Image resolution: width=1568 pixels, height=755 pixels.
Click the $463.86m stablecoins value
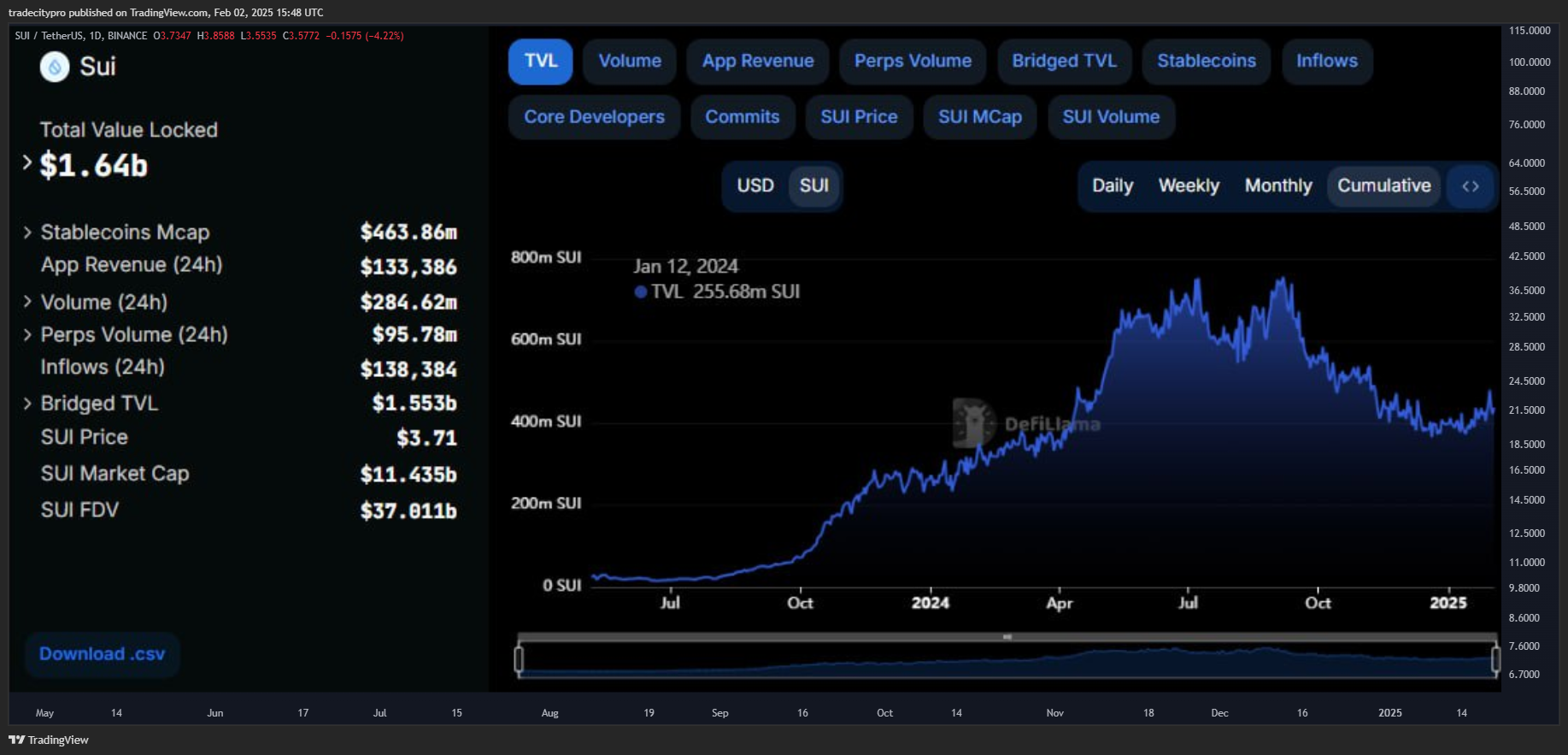pyautogui.click(x=408, y=233)
